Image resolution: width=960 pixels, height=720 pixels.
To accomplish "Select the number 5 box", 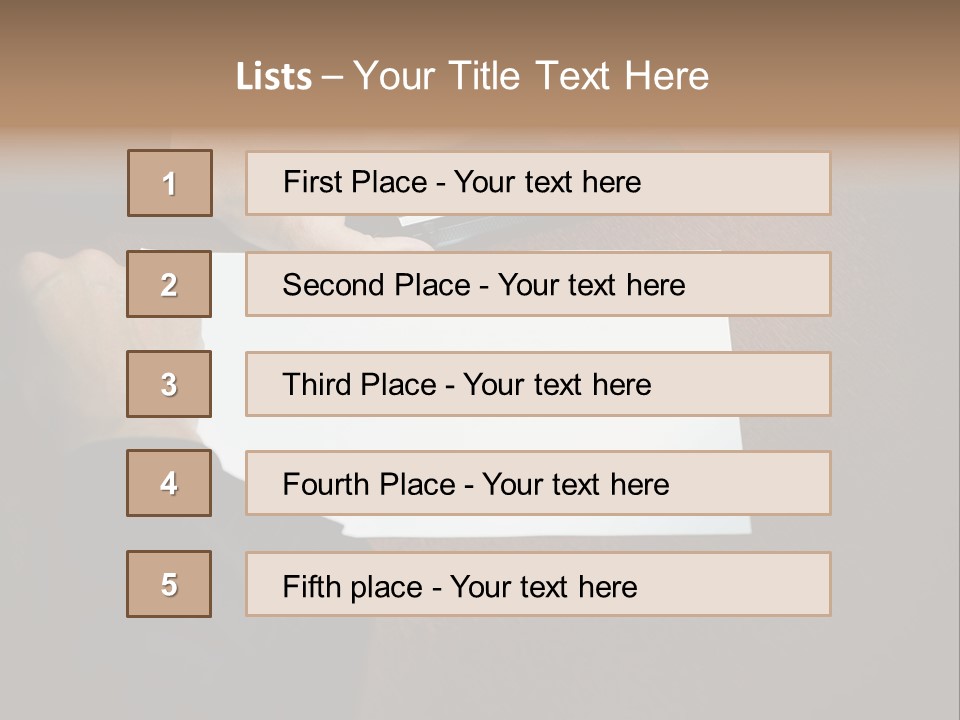I will tap(169, 584).
